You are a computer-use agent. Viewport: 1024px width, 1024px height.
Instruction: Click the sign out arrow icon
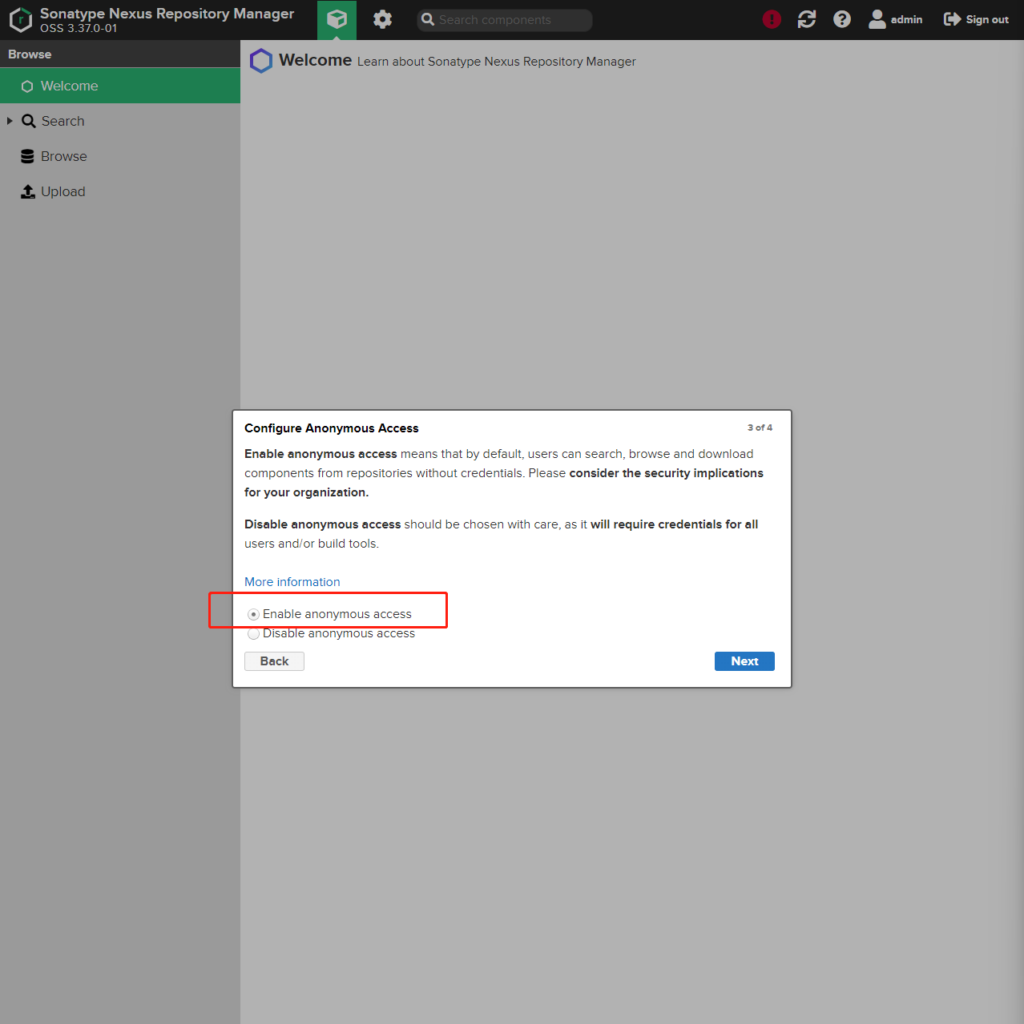pos(952,20)
